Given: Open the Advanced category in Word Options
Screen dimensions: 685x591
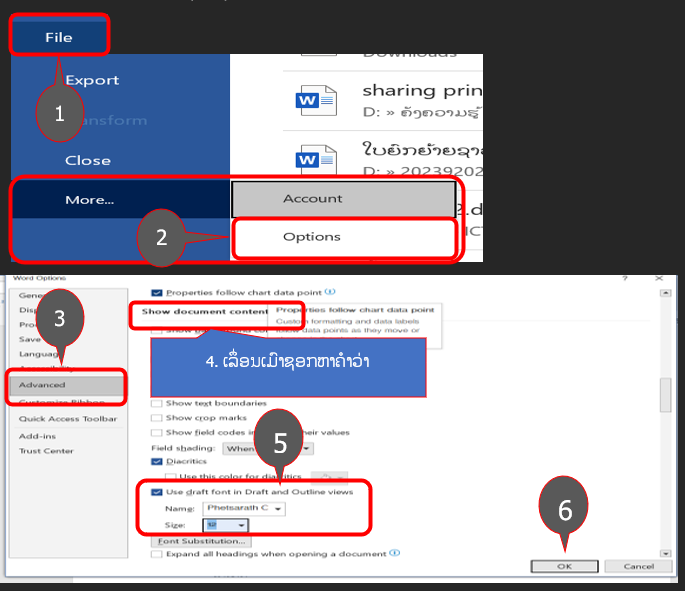Looking at the screenshot, I should [x=42, y=385].
